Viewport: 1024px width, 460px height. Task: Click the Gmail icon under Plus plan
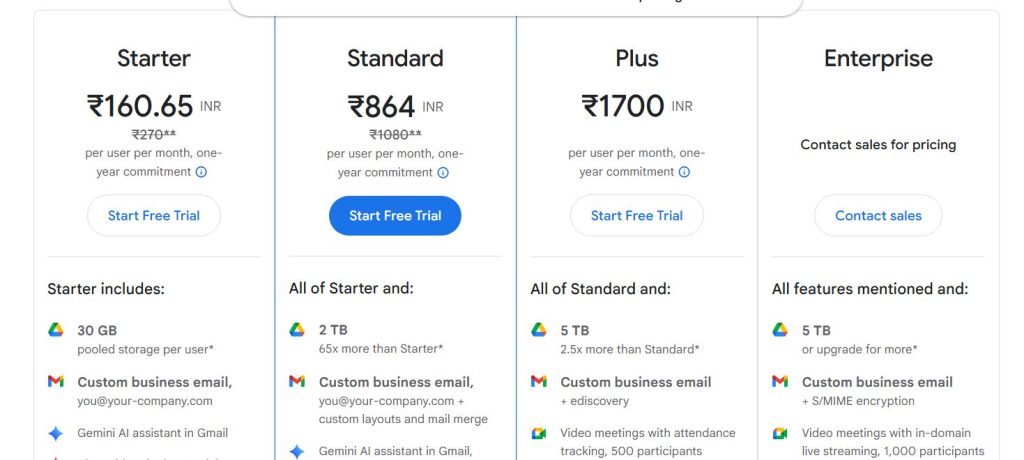pos(538,382)
